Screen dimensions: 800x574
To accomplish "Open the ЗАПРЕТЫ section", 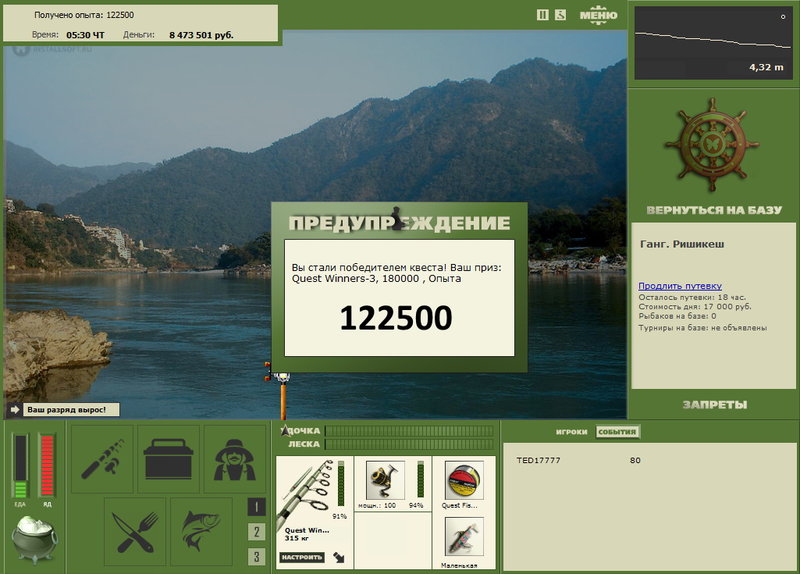I will click(x=715, y=405).
